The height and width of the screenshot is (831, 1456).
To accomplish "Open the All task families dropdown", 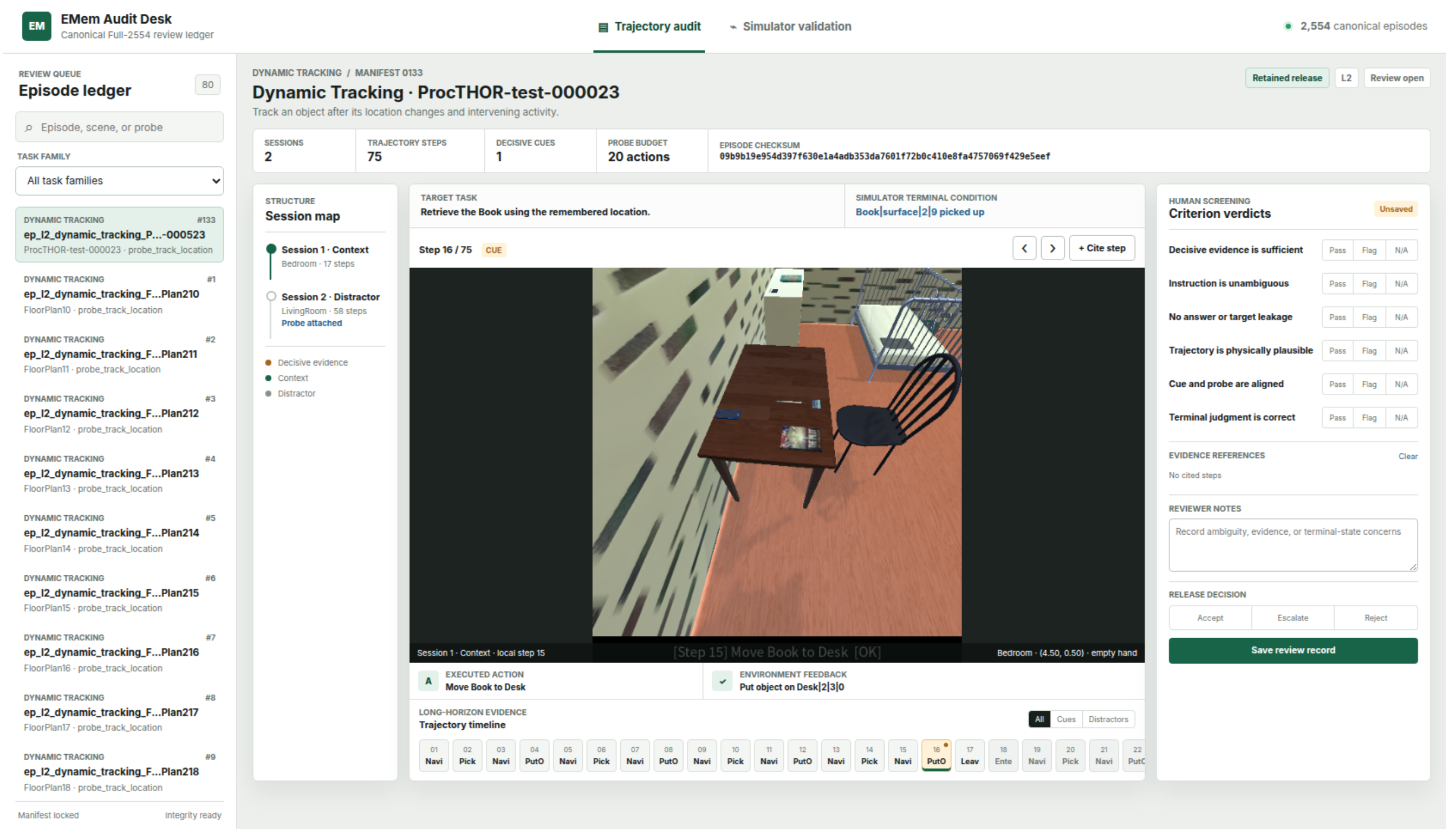I will coord(120,181).
